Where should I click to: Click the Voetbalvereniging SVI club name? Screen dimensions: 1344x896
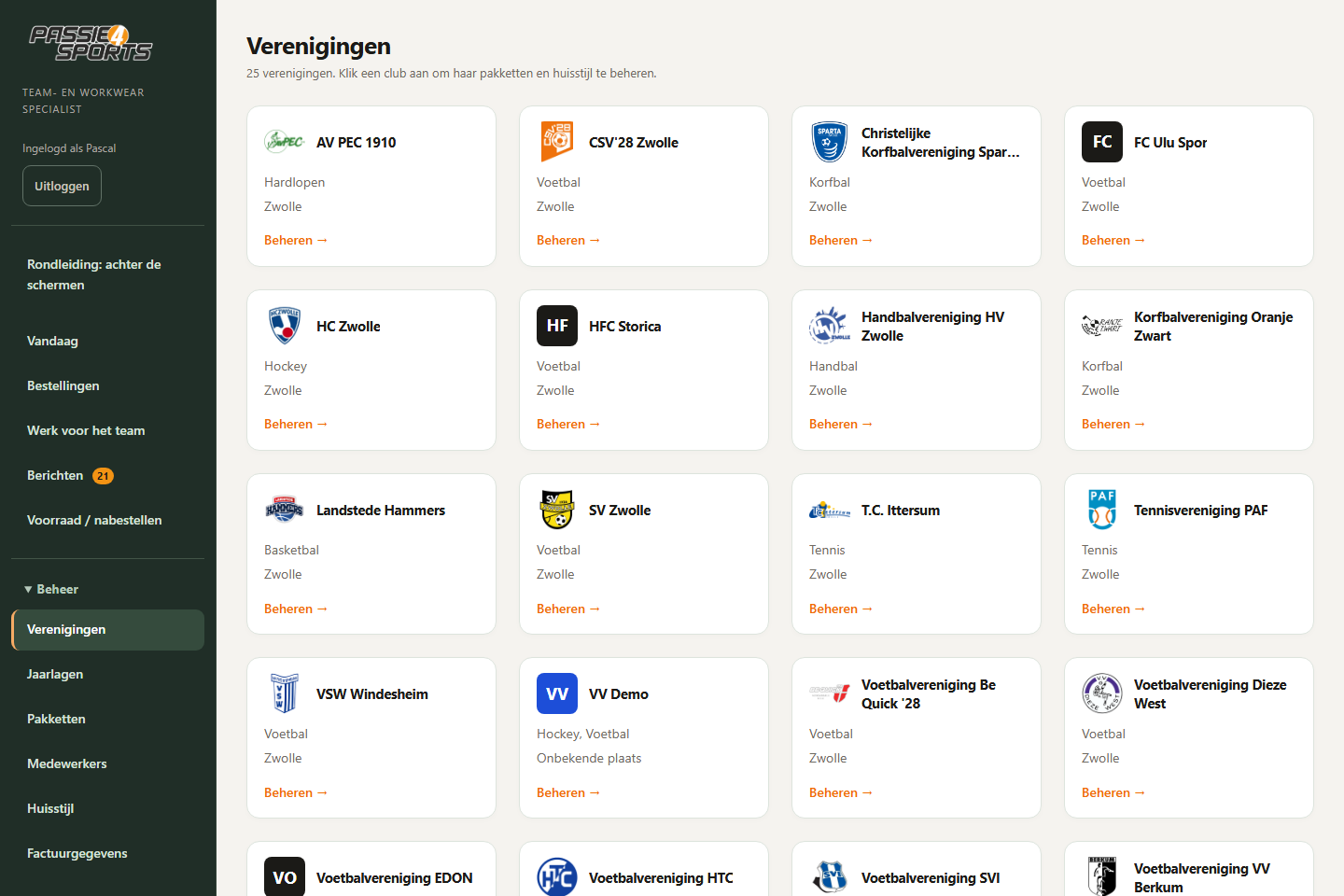click(931, 877)
